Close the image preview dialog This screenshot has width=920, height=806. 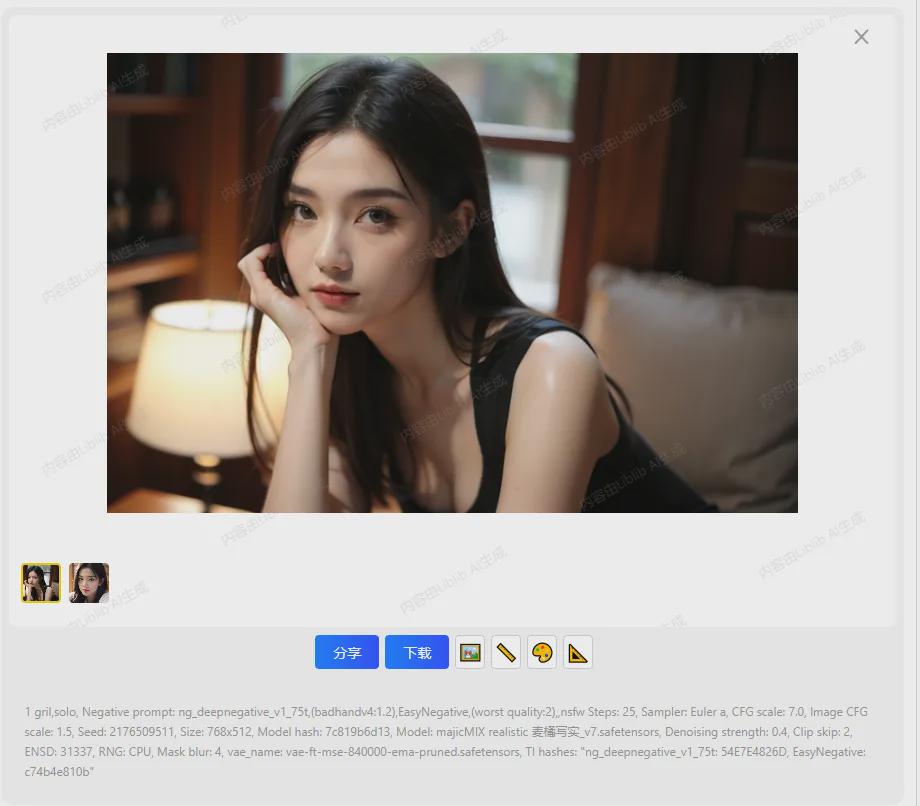pos(861,37)
